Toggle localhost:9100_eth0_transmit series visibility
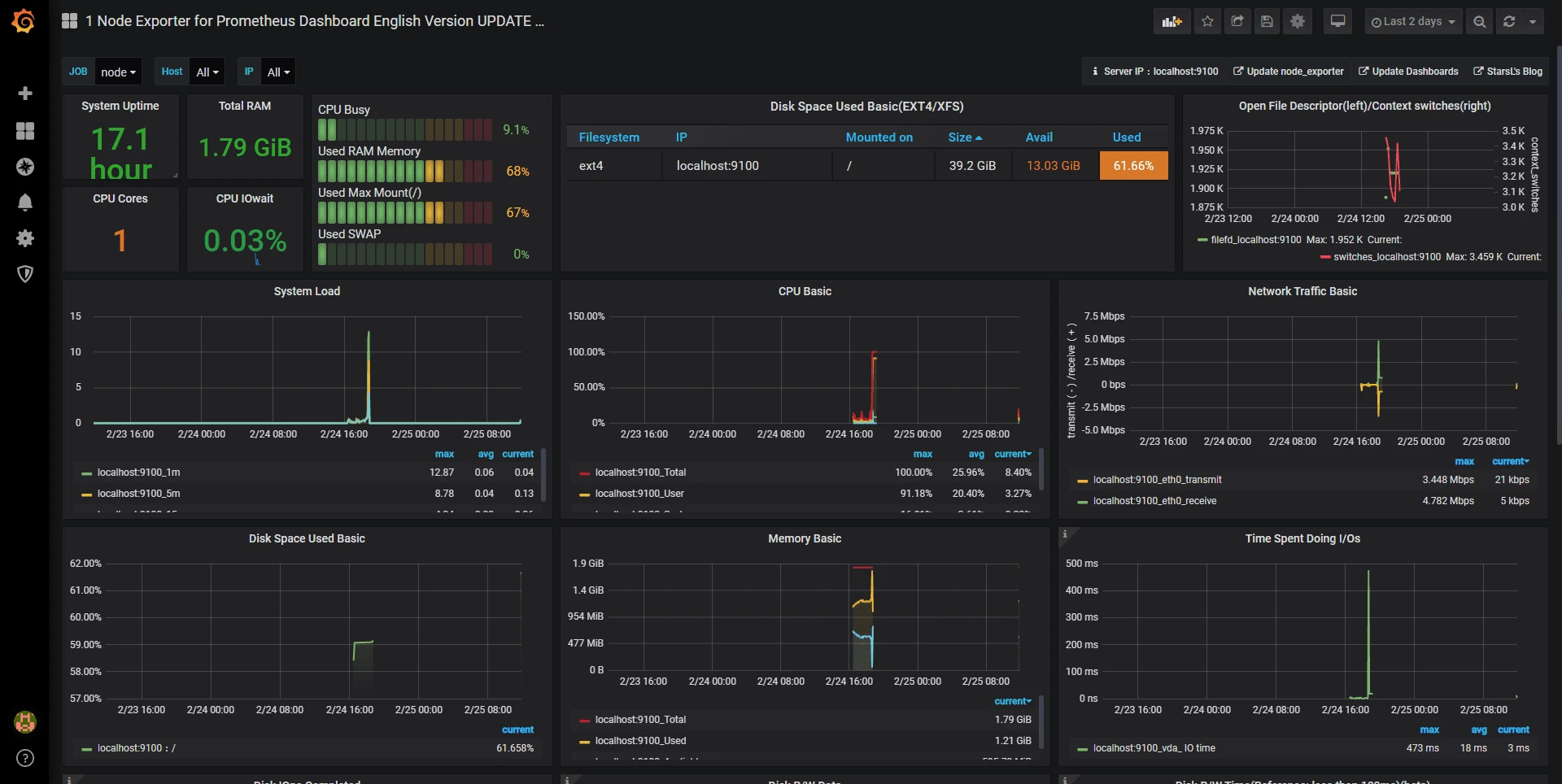The width and height of the screenshot is (1562, 784). (x=1157, y=480)
